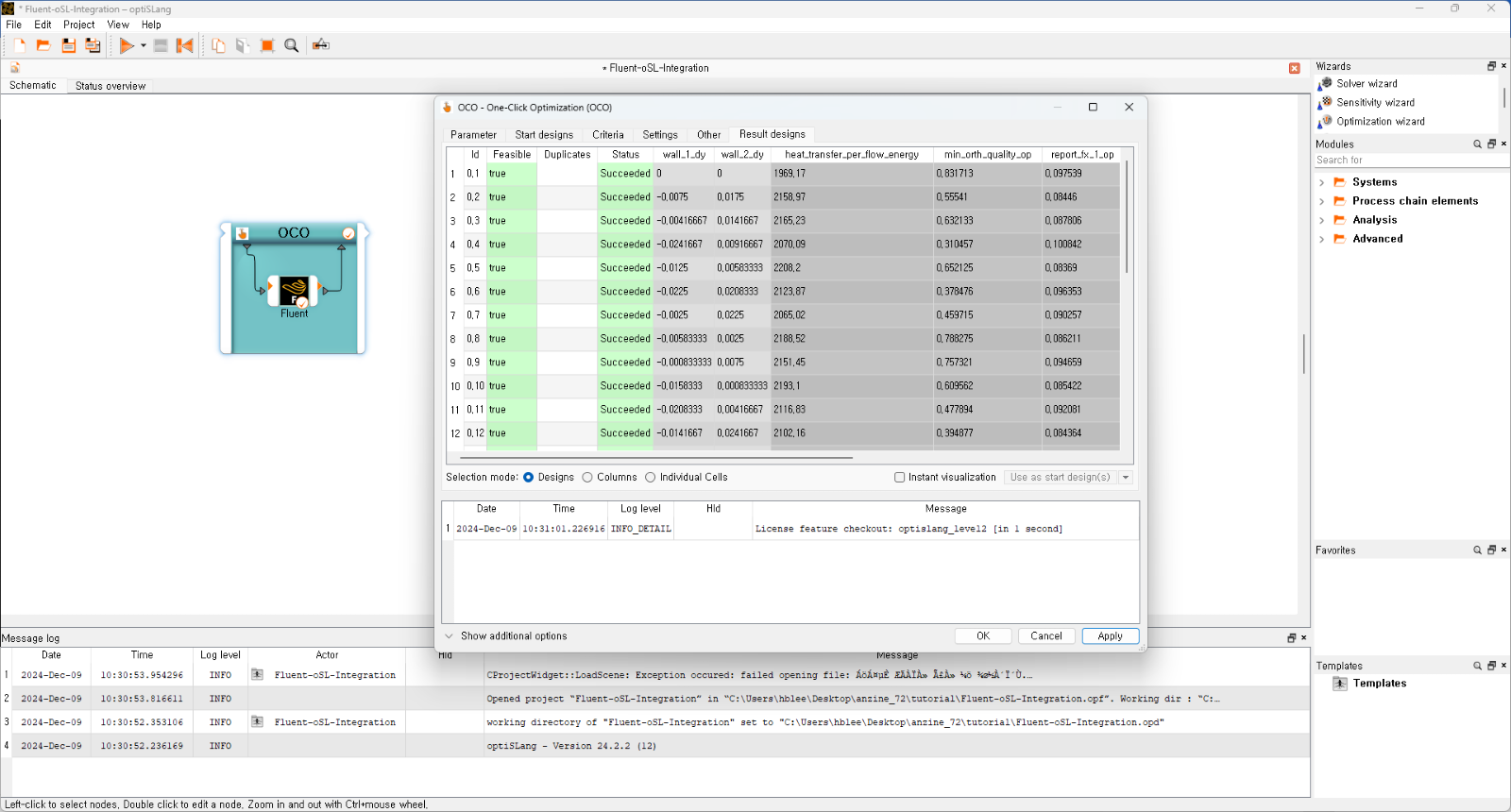Click the Templates item in the Templates panel

1369,684
